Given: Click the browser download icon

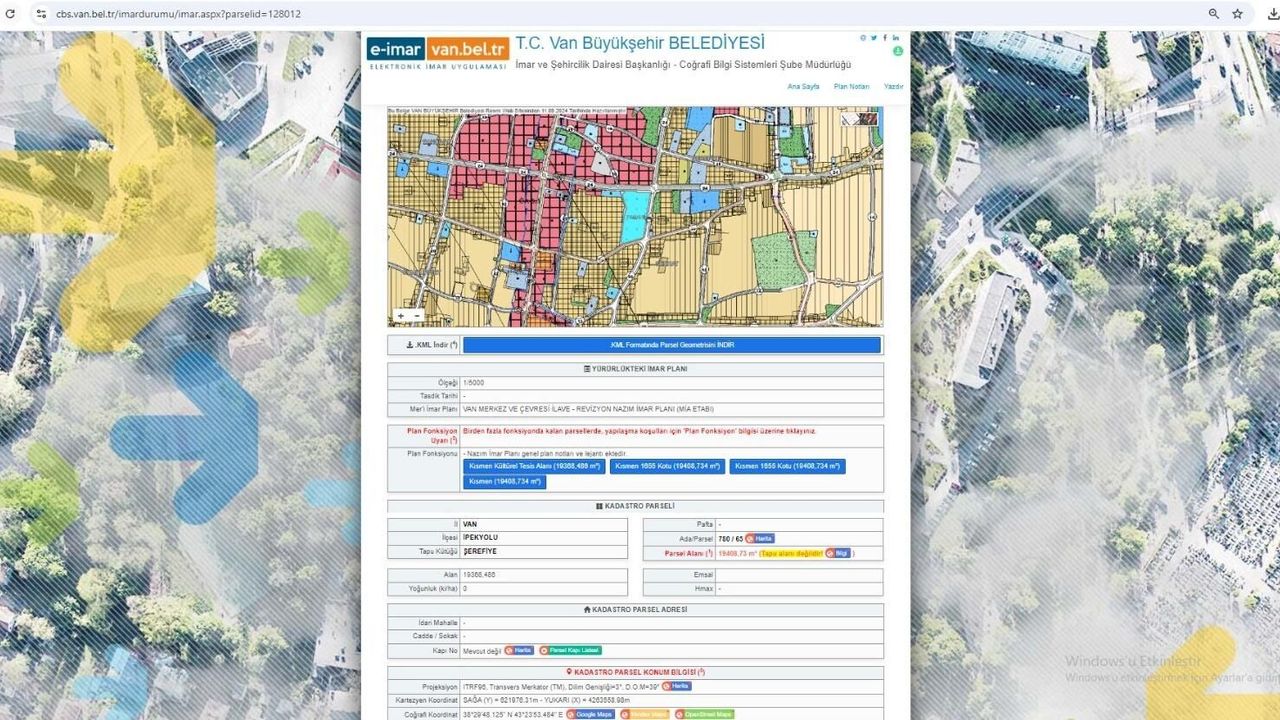Looking at the screenshot, I should click(1272, 14).
